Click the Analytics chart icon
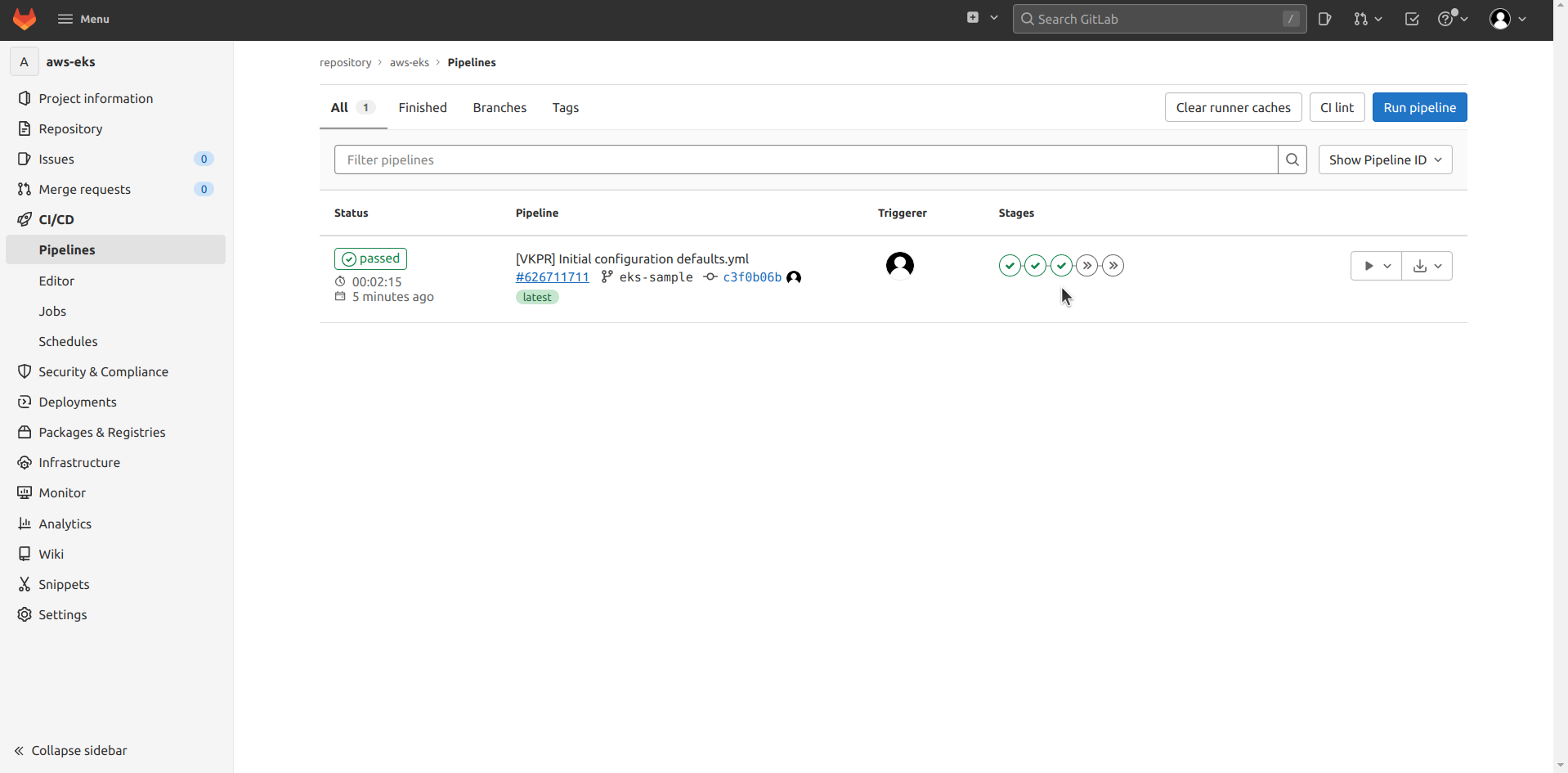Viewport: 1568px width, 773px height. coord(25,524)
